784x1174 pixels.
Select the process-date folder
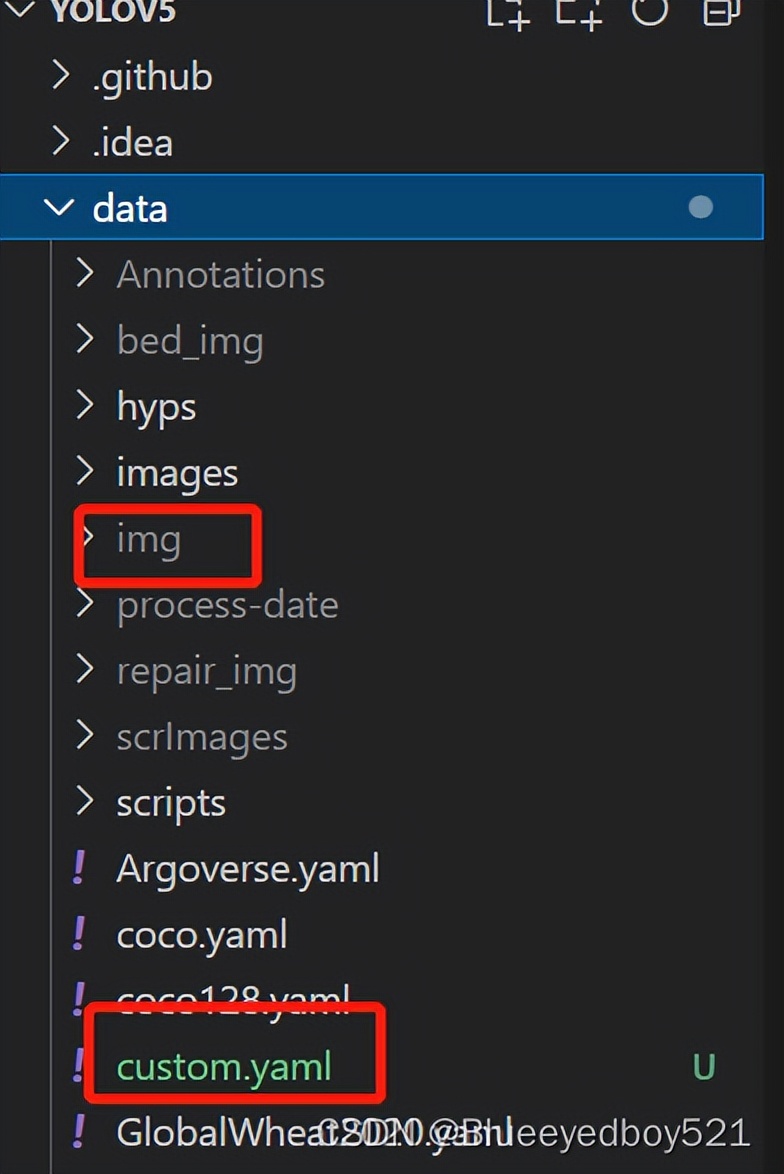[227, 605]
